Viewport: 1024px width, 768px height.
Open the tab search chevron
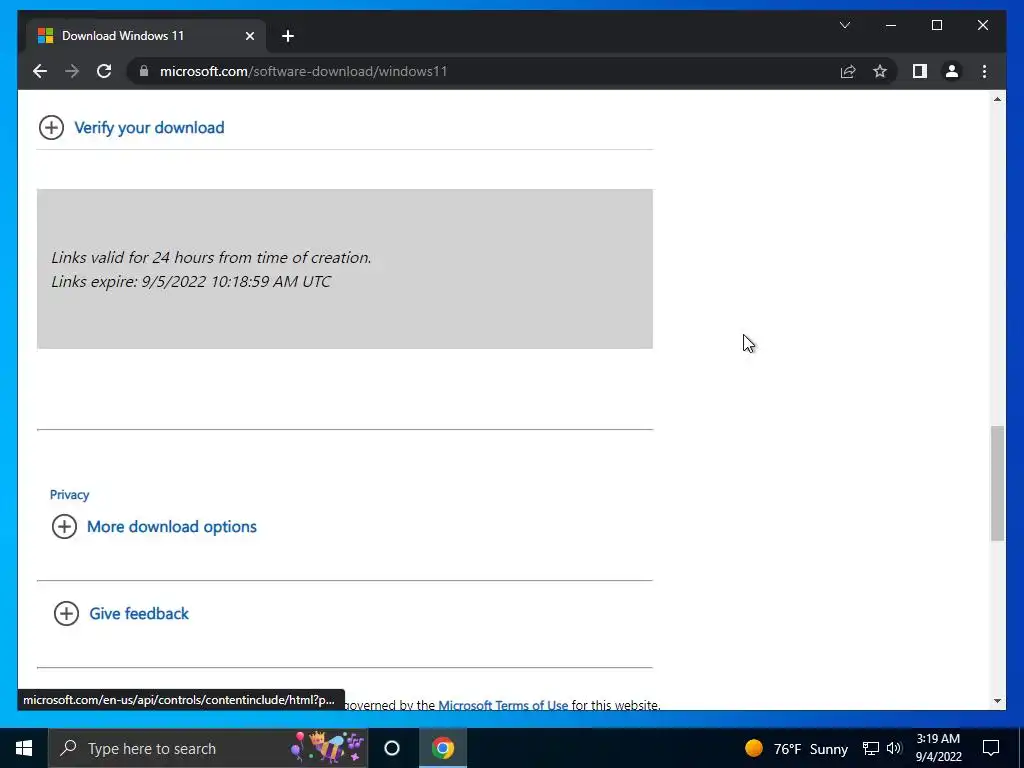(x=844, y=25)
